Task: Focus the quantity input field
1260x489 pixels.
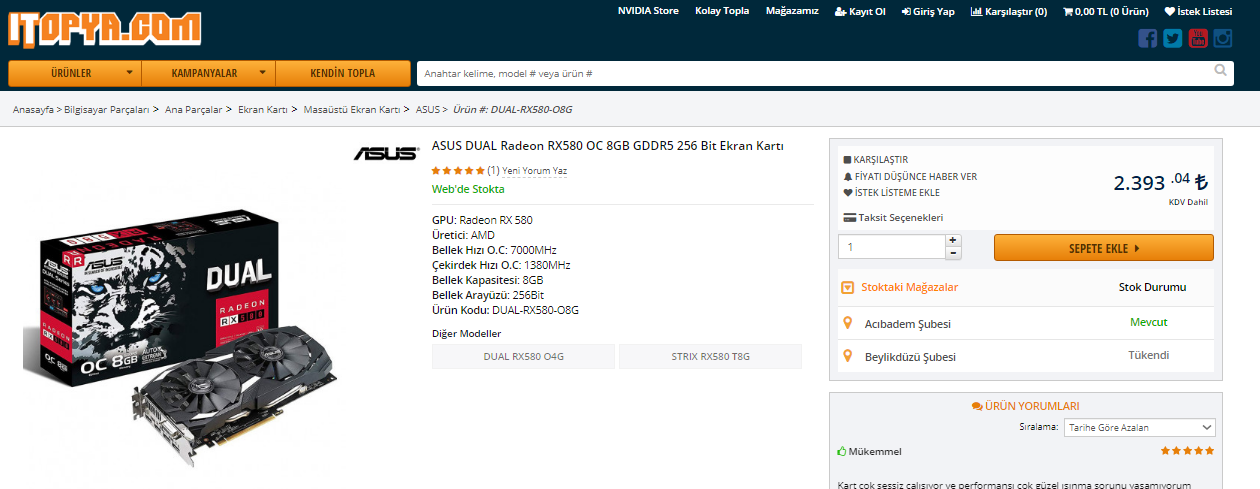Action: pos(891,246)
